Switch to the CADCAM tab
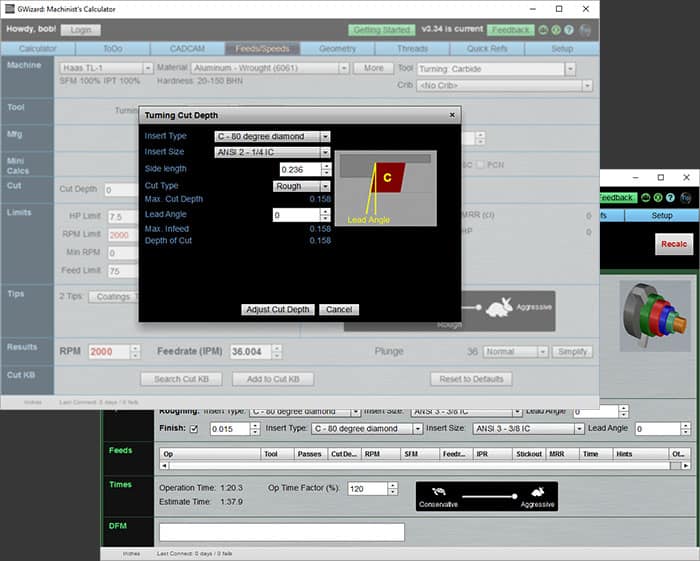The height and width of the screenshot is (561, 700). (188, 49)
